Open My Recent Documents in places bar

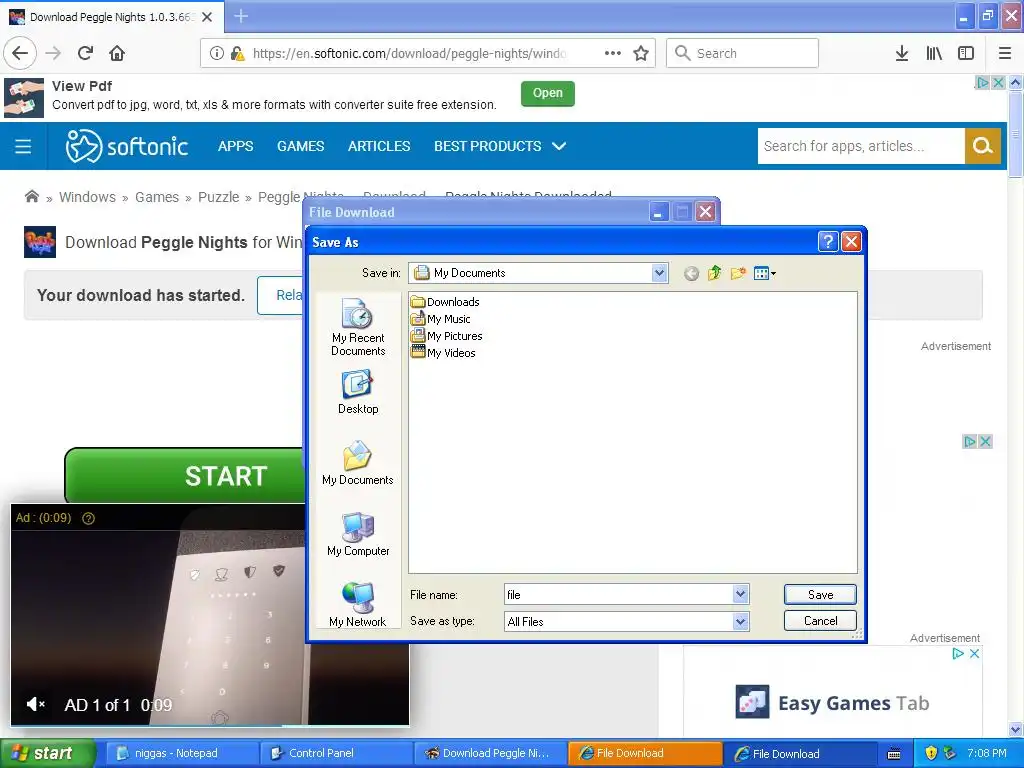(x=358, y=327)
